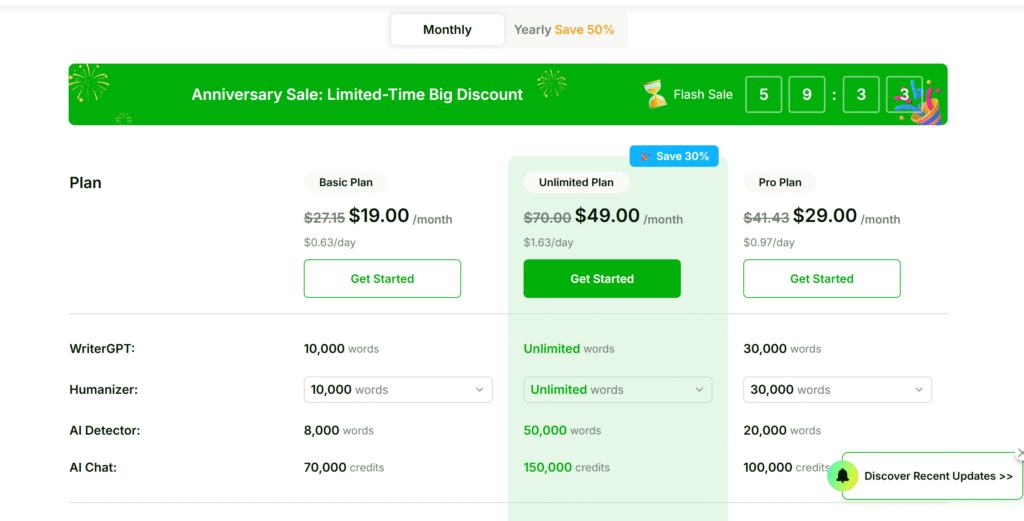Select the Unlimited Plan label
The image size is (1024, 521).
pyautogui.click(x=576, y=183)
